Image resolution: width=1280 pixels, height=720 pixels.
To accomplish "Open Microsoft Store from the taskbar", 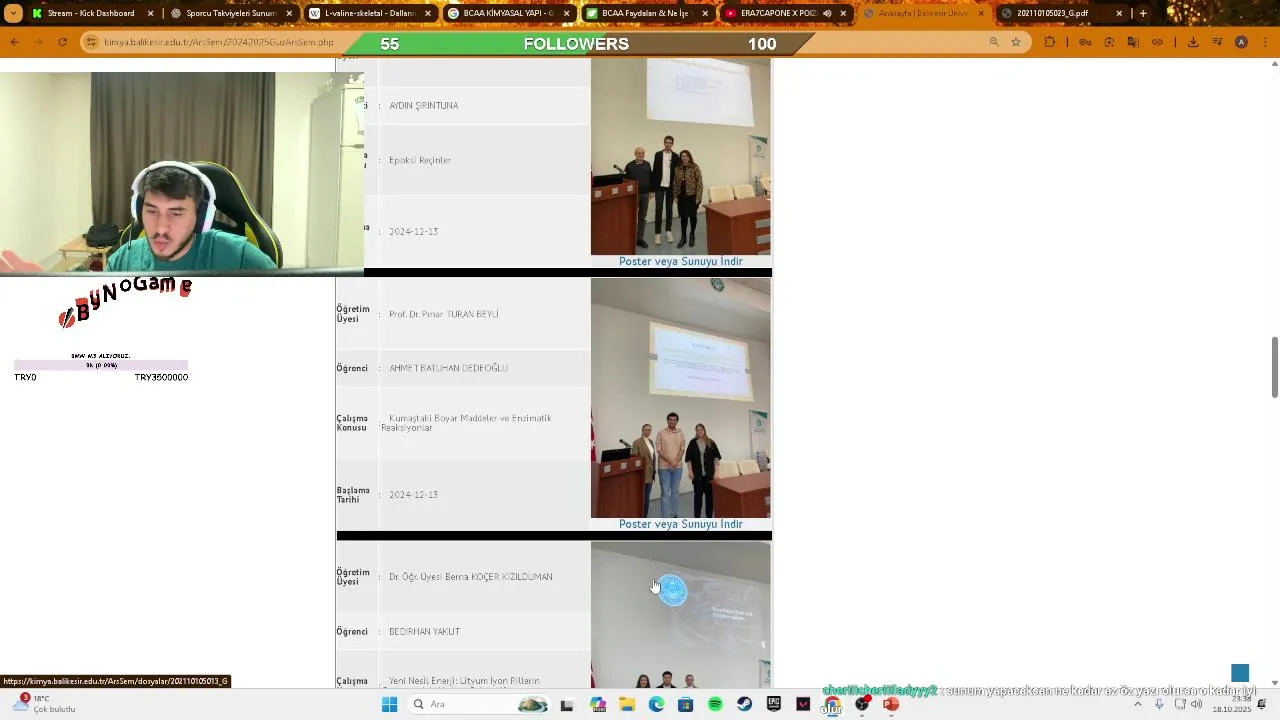I will (685, 704).
